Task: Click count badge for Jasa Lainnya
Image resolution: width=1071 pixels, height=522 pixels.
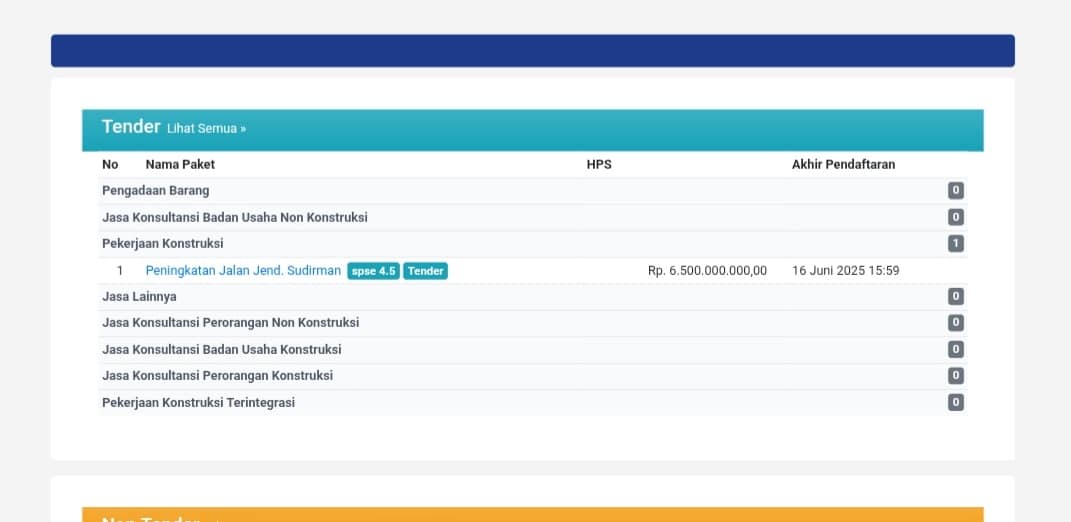Action: coord(956,297)
